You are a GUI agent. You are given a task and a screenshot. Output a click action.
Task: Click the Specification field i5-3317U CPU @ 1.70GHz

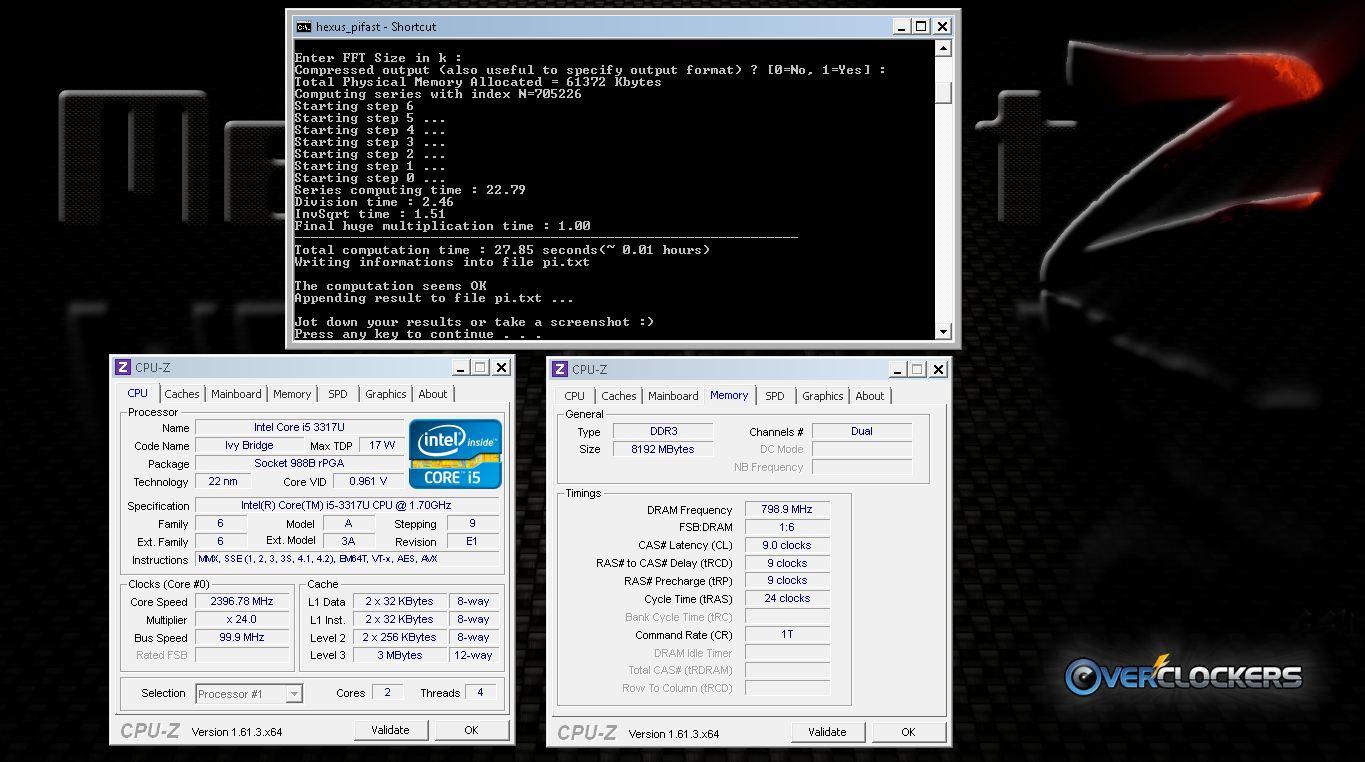coord(346,505)
